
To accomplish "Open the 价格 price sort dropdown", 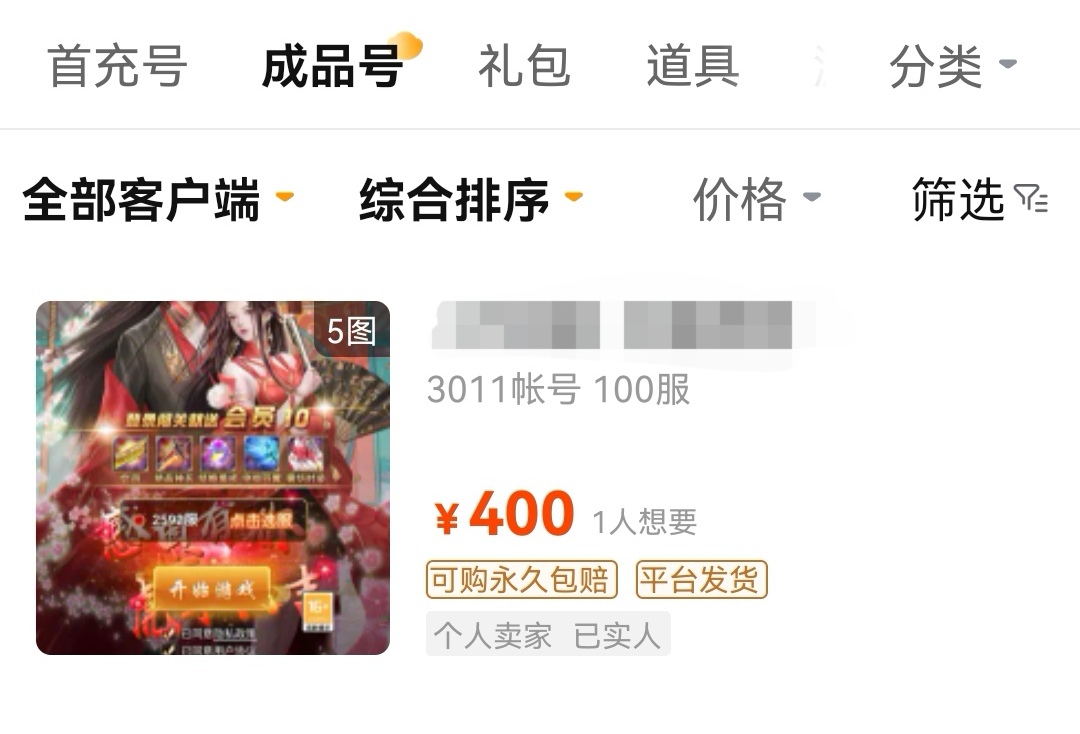I will coord(756,200).
